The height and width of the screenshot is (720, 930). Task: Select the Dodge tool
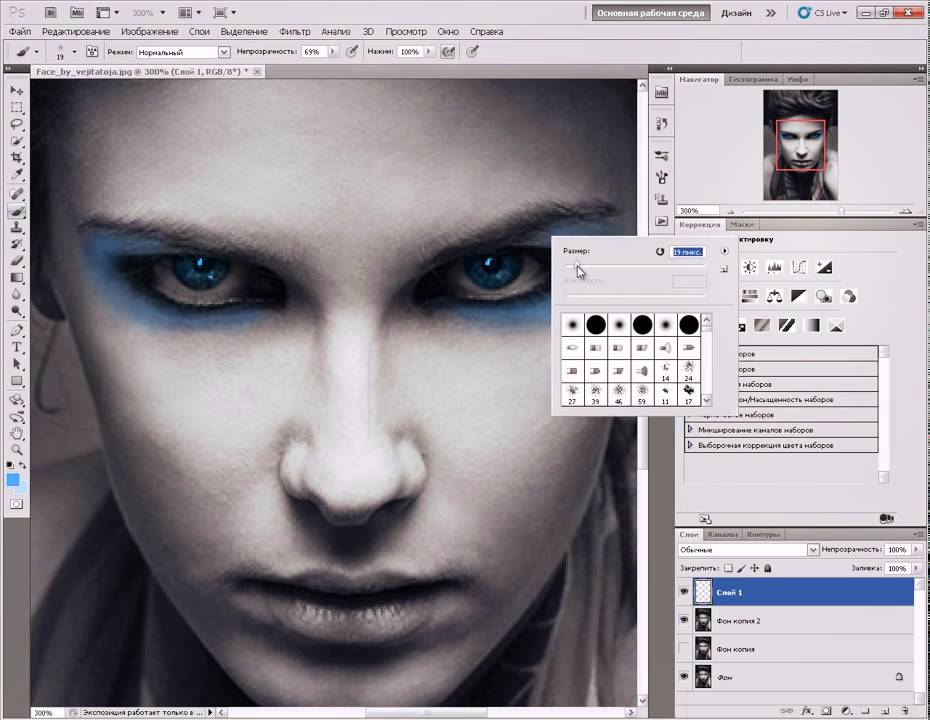17,311
